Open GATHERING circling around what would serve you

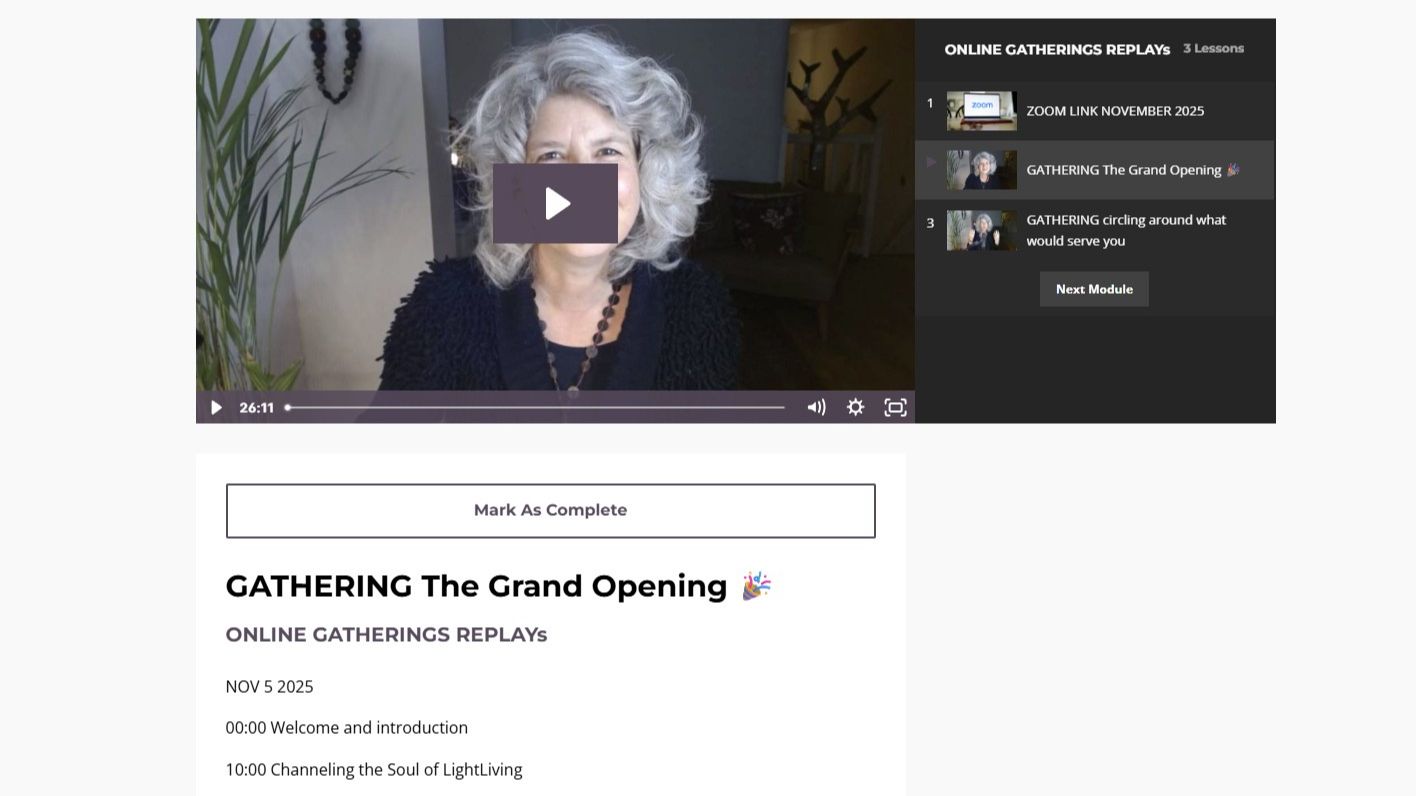click(x=1126, y=230)
